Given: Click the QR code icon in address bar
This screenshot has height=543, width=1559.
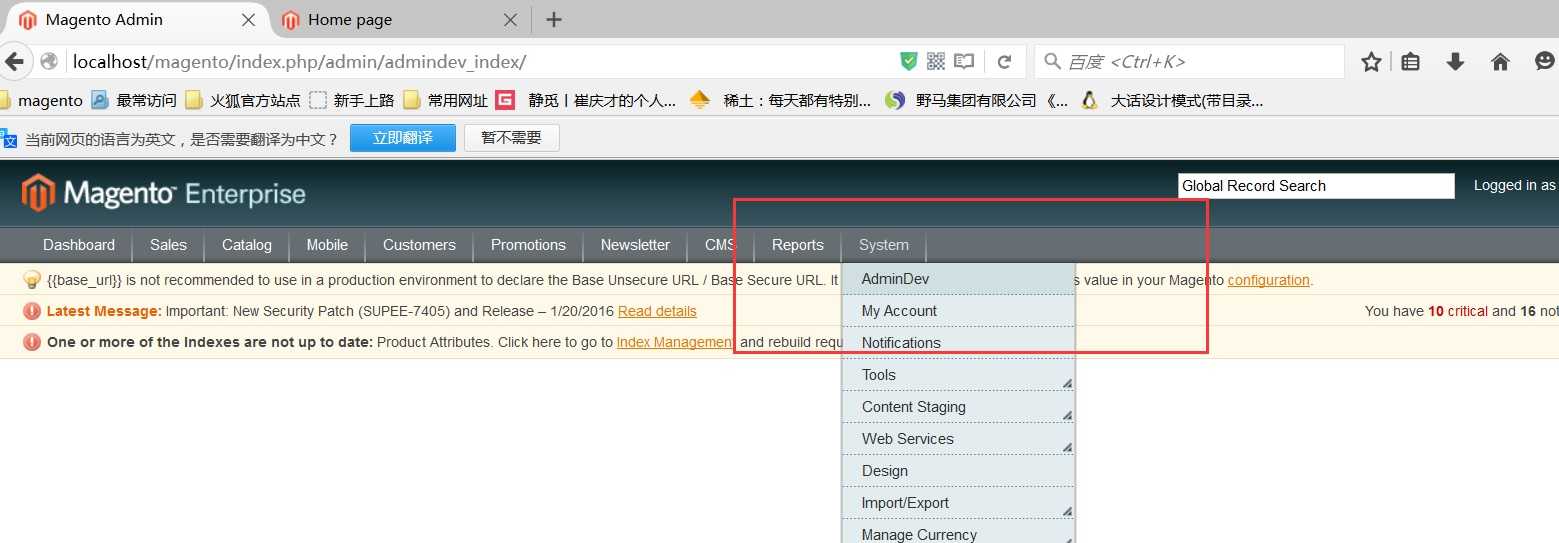Looking at the screenshot, I should (x=936, y=62).
